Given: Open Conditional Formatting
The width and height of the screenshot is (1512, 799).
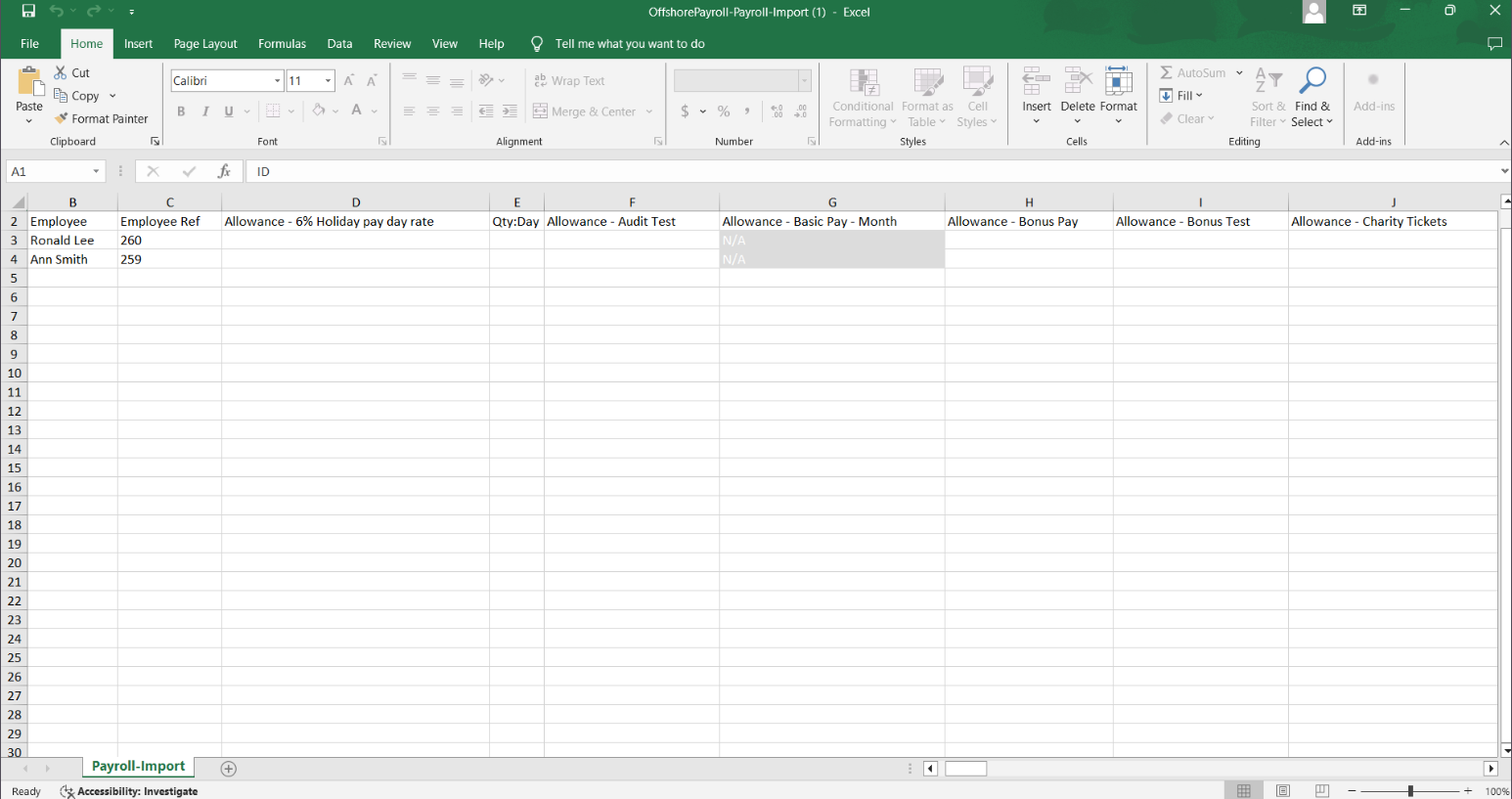Looking at the screenshot, I should coord(863,98).
